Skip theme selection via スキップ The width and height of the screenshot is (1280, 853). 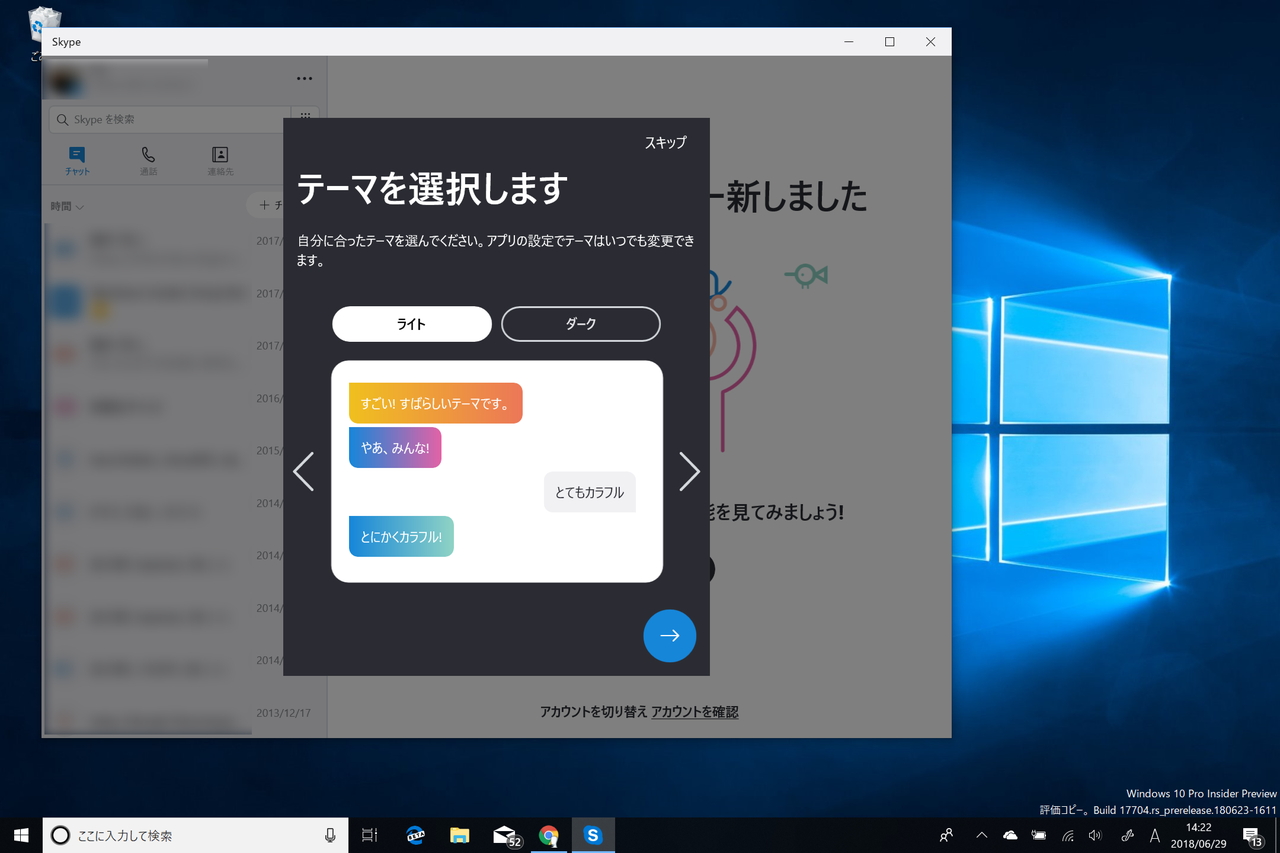665,143
